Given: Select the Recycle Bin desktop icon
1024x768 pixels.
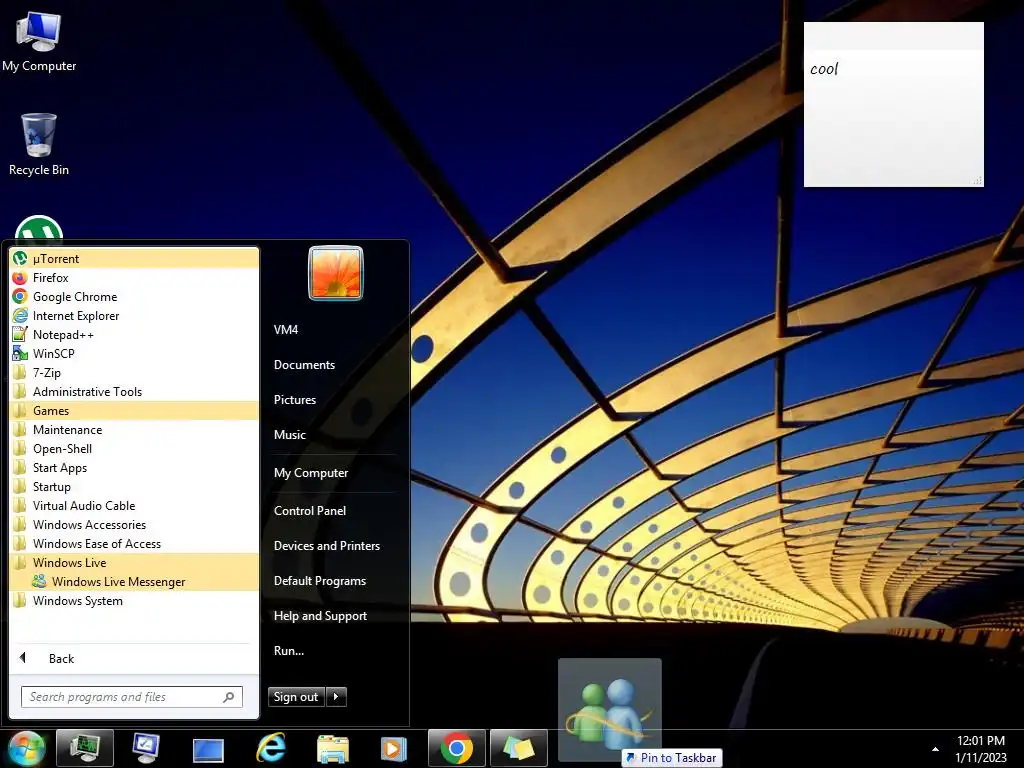Looking at the screenshot, I should pos(39,145).
